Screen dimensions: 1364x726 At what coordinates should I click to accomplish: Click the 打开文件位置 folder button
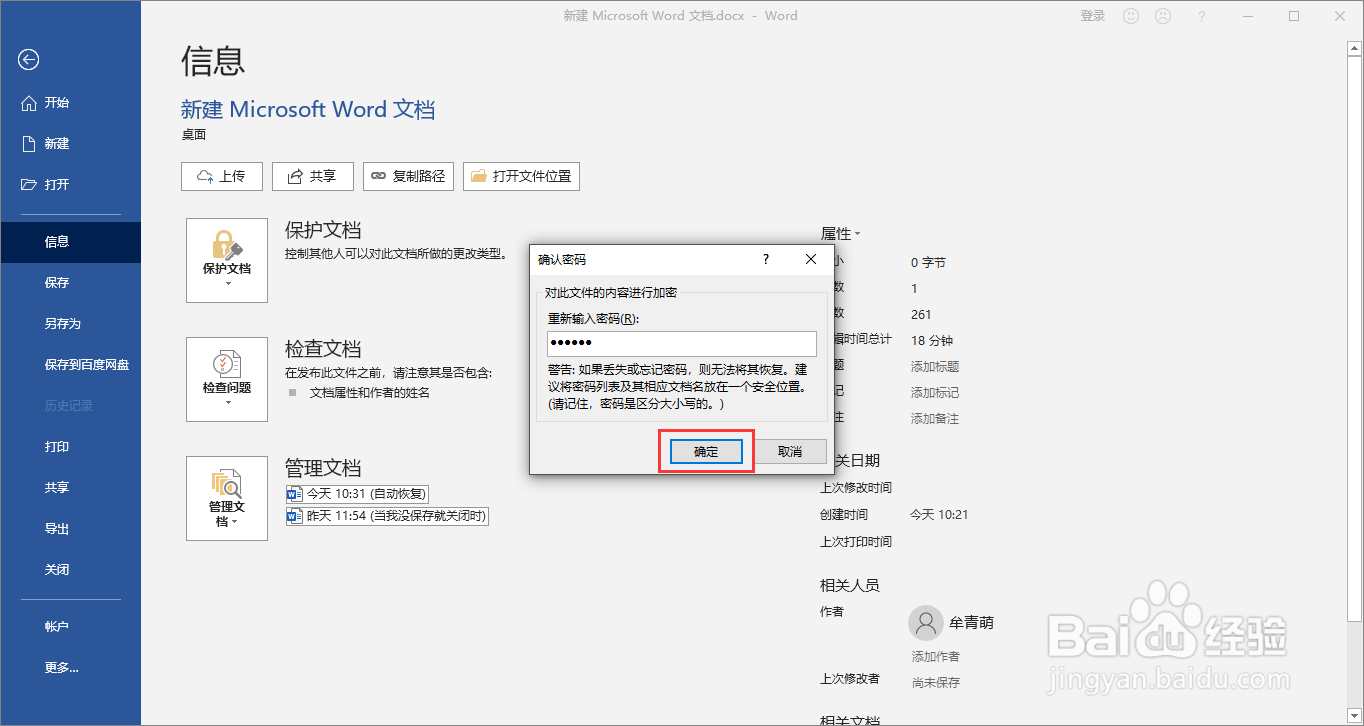[521, 176]
